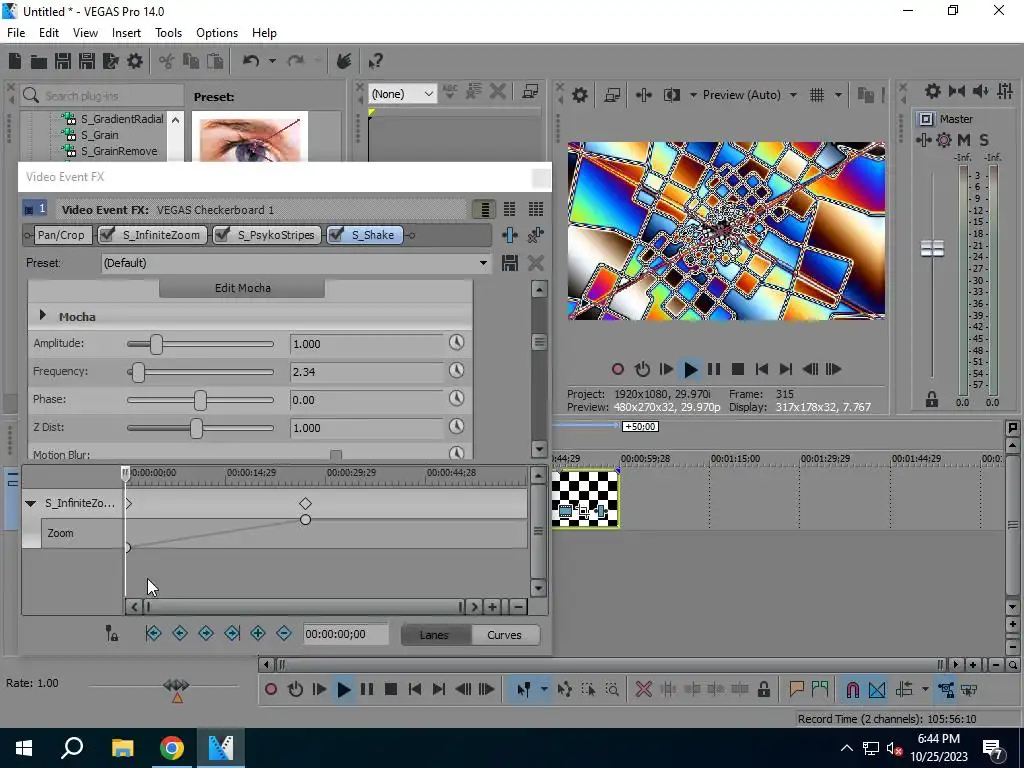The image size is (1024, 768).
Task: Open the (None) dropdown in trimmer
Action: coord(428,94)
